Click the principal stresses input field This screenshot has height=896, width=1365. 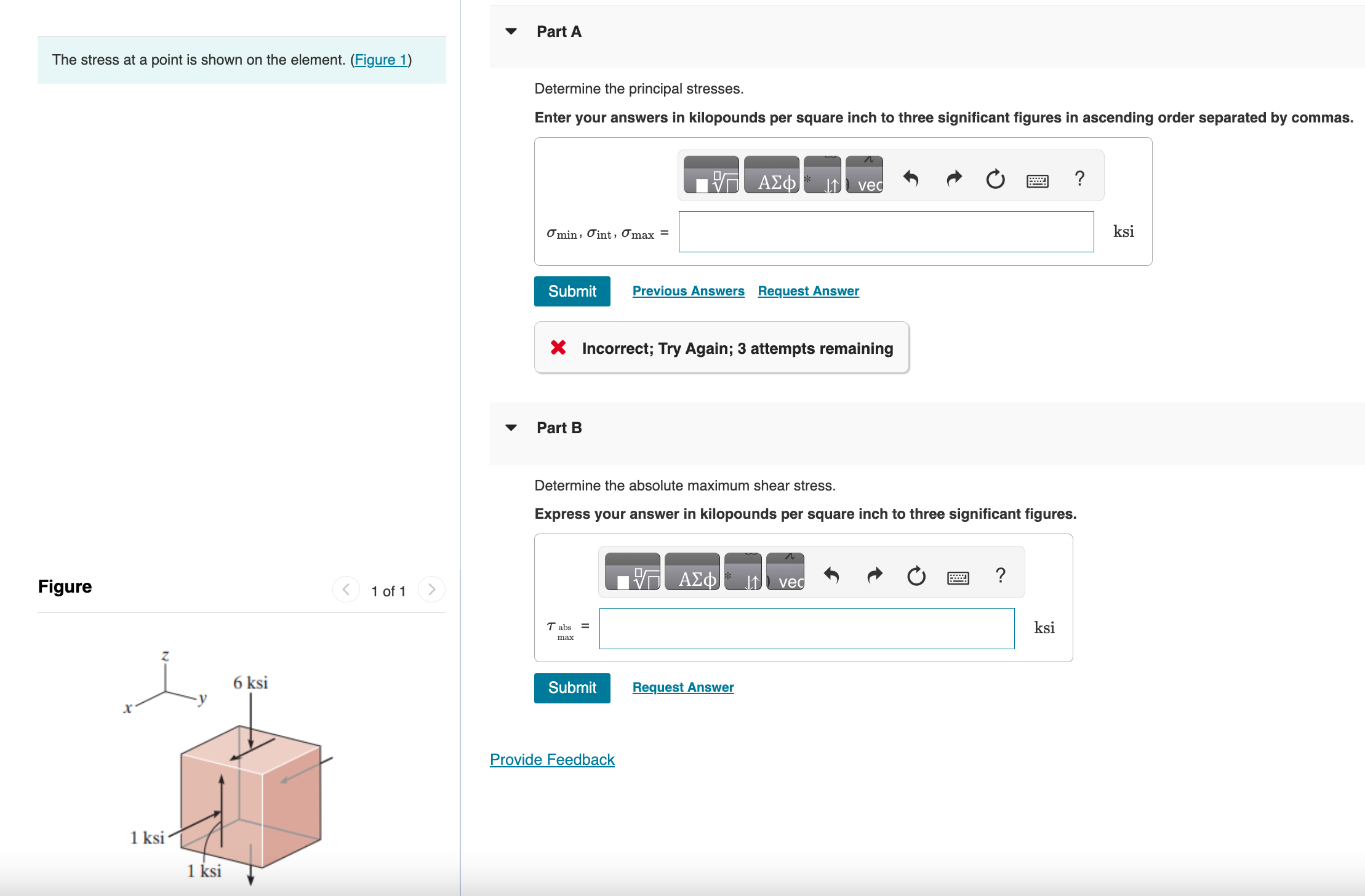(886, 232)
